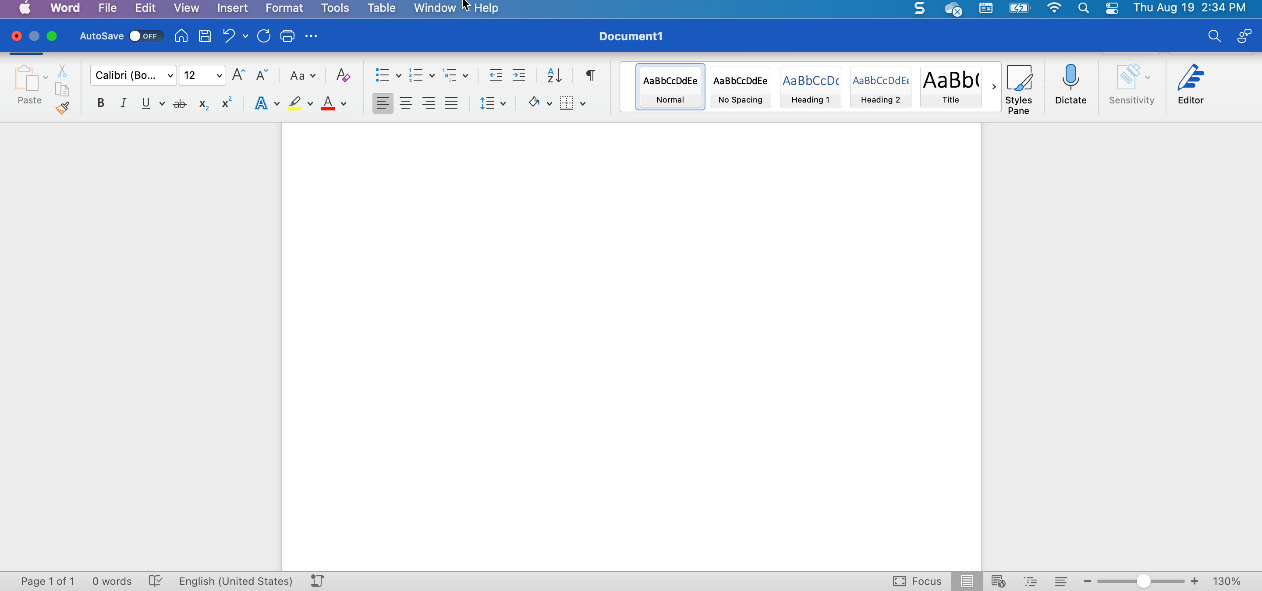
Task: Align the text to the right
Action: pyautogui.click(x=429, y=103)
